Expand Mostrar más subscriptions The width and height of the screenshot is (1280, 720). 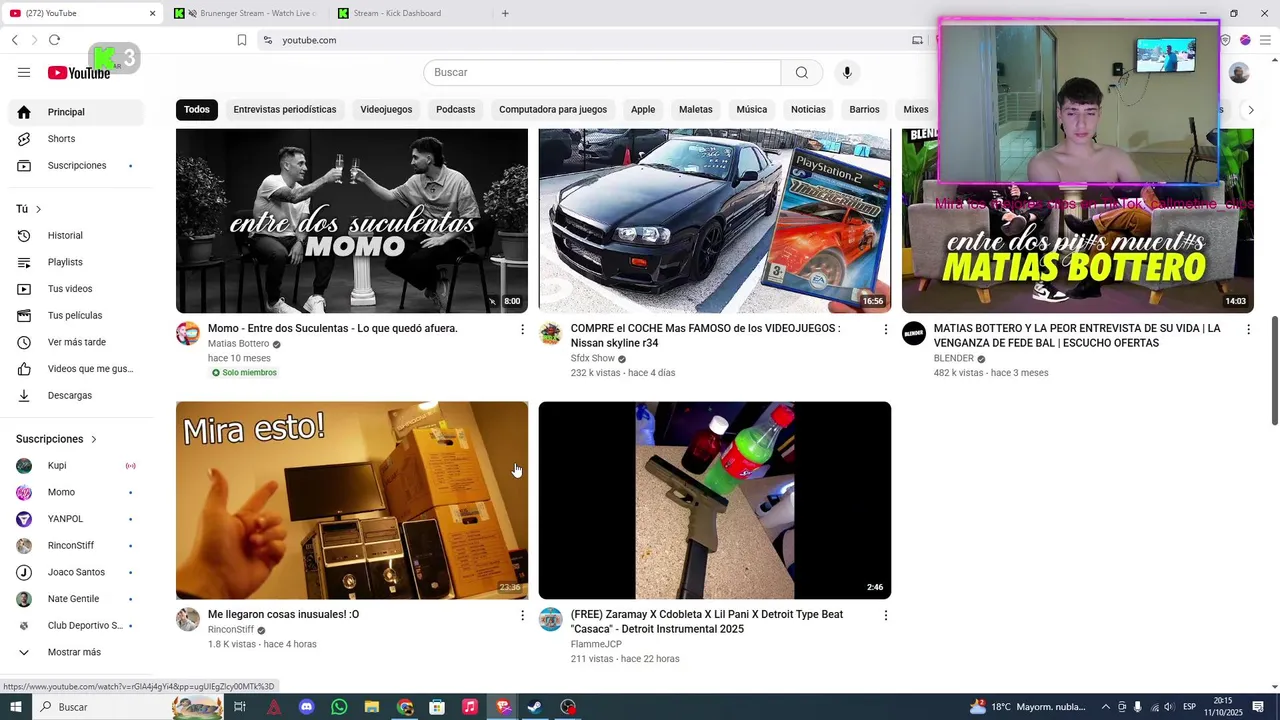[x=76, y=652]
